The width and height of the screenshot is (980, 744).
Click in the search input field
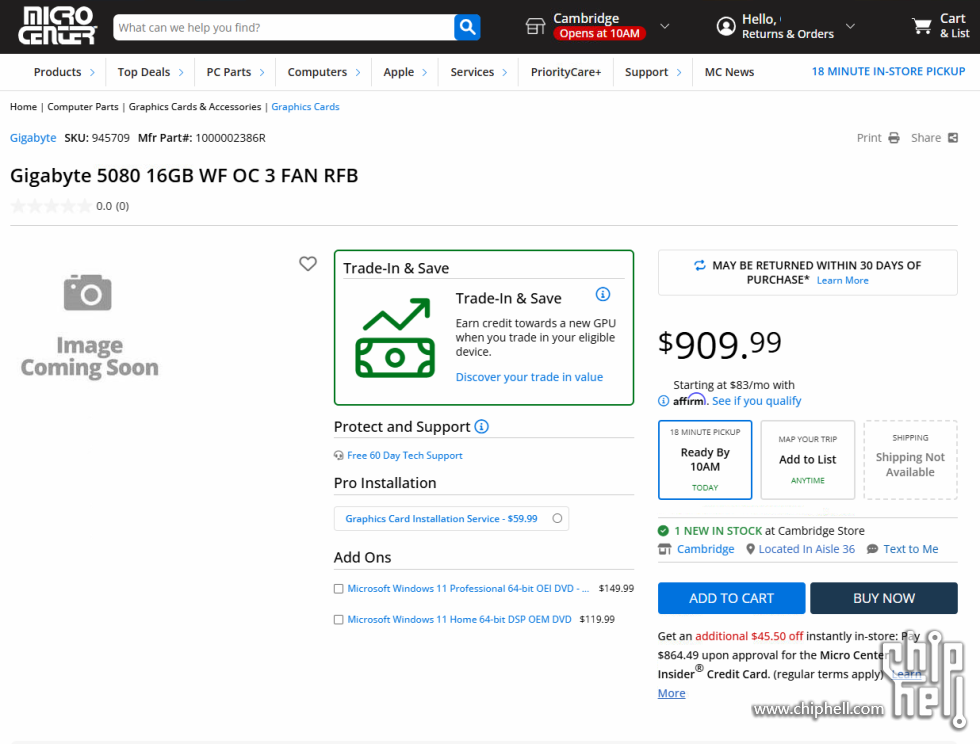click(x=283, y=27)
